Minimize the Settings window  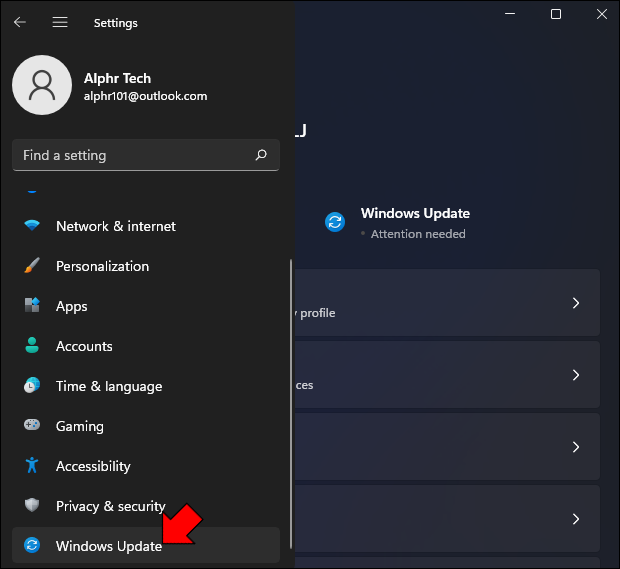pyautogui.click(x=510, y=14)
